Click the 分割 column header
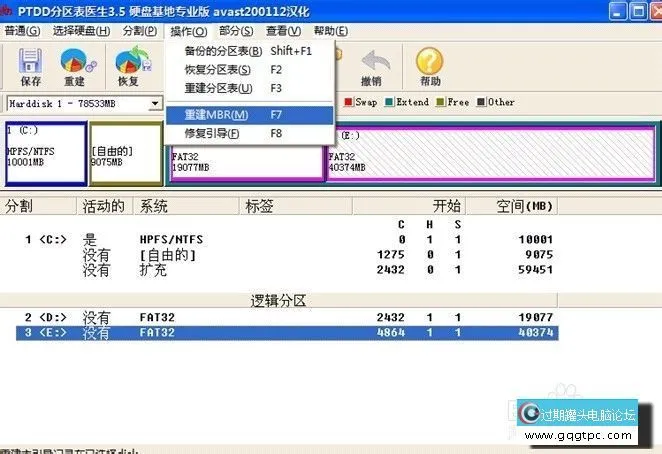Image resolution: width=662 pixels, height=454 pixels. click(38, 206)
